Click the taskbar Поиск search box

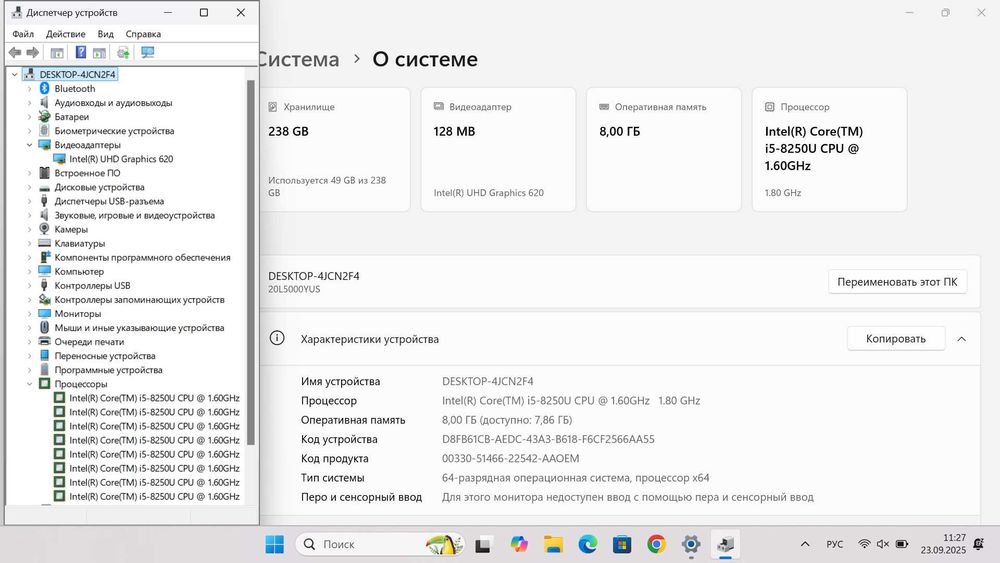(x=380, y=545)
